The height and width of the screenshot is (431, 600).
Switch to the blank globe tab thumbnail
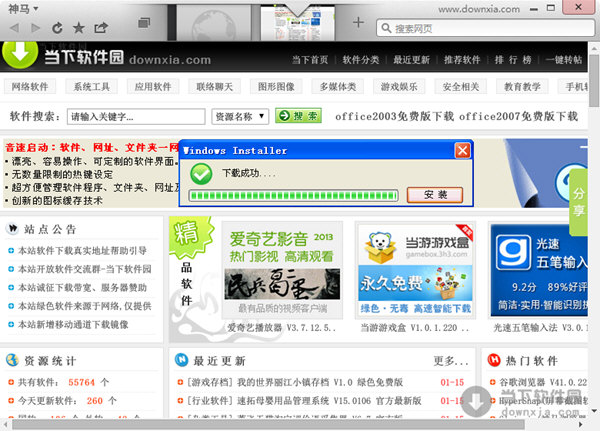pos(214,23)
